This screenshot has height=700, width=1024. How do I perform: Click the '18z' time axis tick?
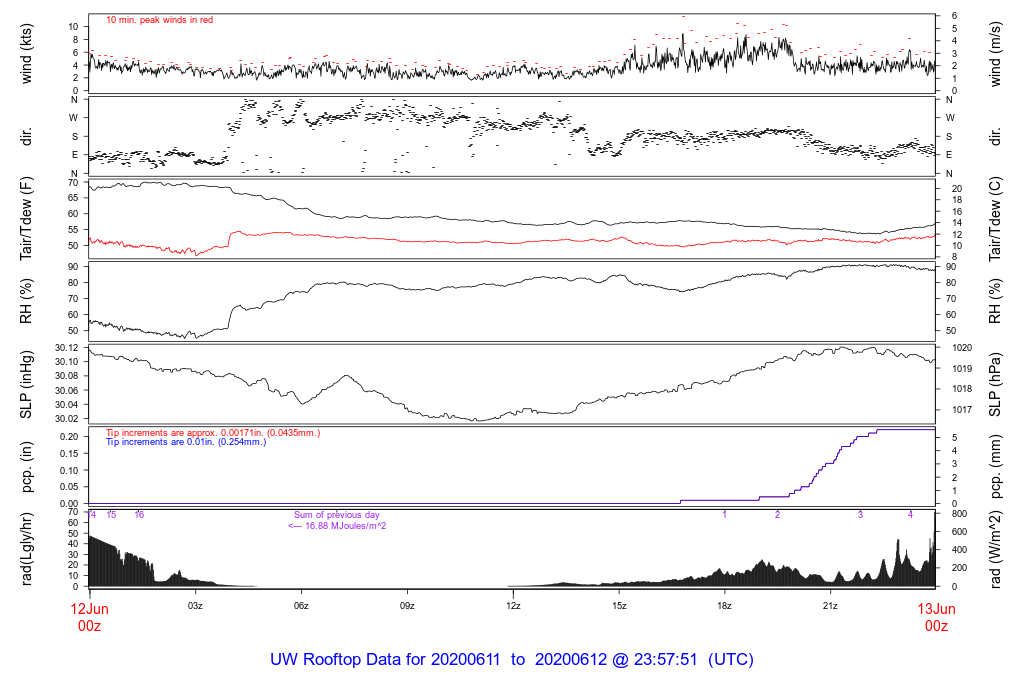pos(724,606)
